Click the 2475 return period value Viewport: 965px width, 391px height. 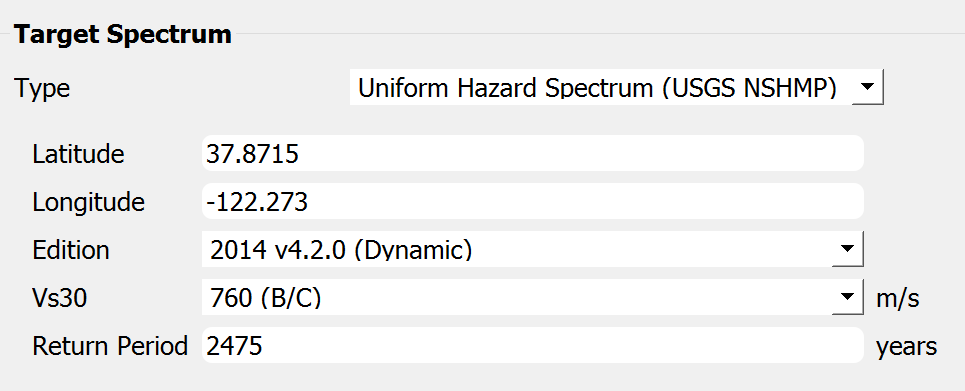point(234,346)
